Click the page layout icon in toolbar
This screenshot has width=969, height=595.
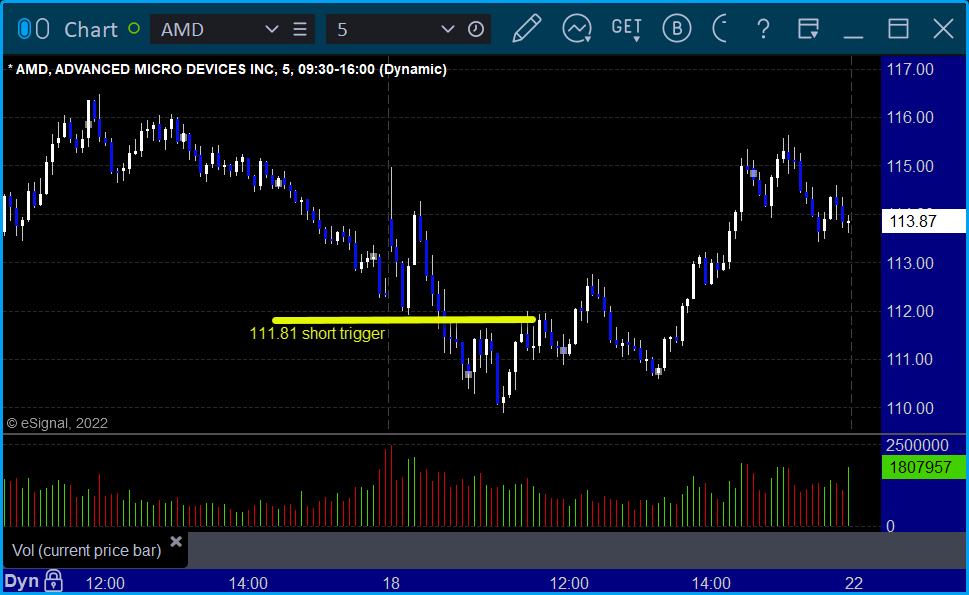(808, 29)
